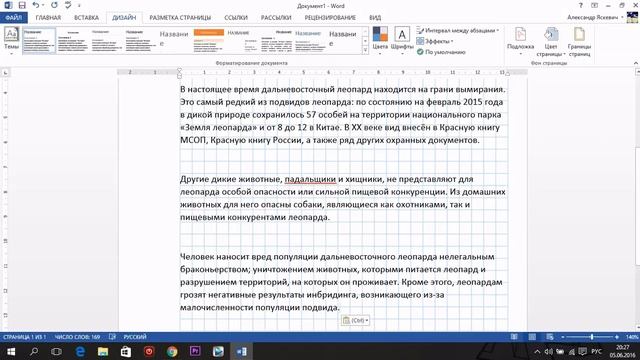Switch to the ССЫЛКИ tab
This screenshot has height=360, width=640.
236,18
